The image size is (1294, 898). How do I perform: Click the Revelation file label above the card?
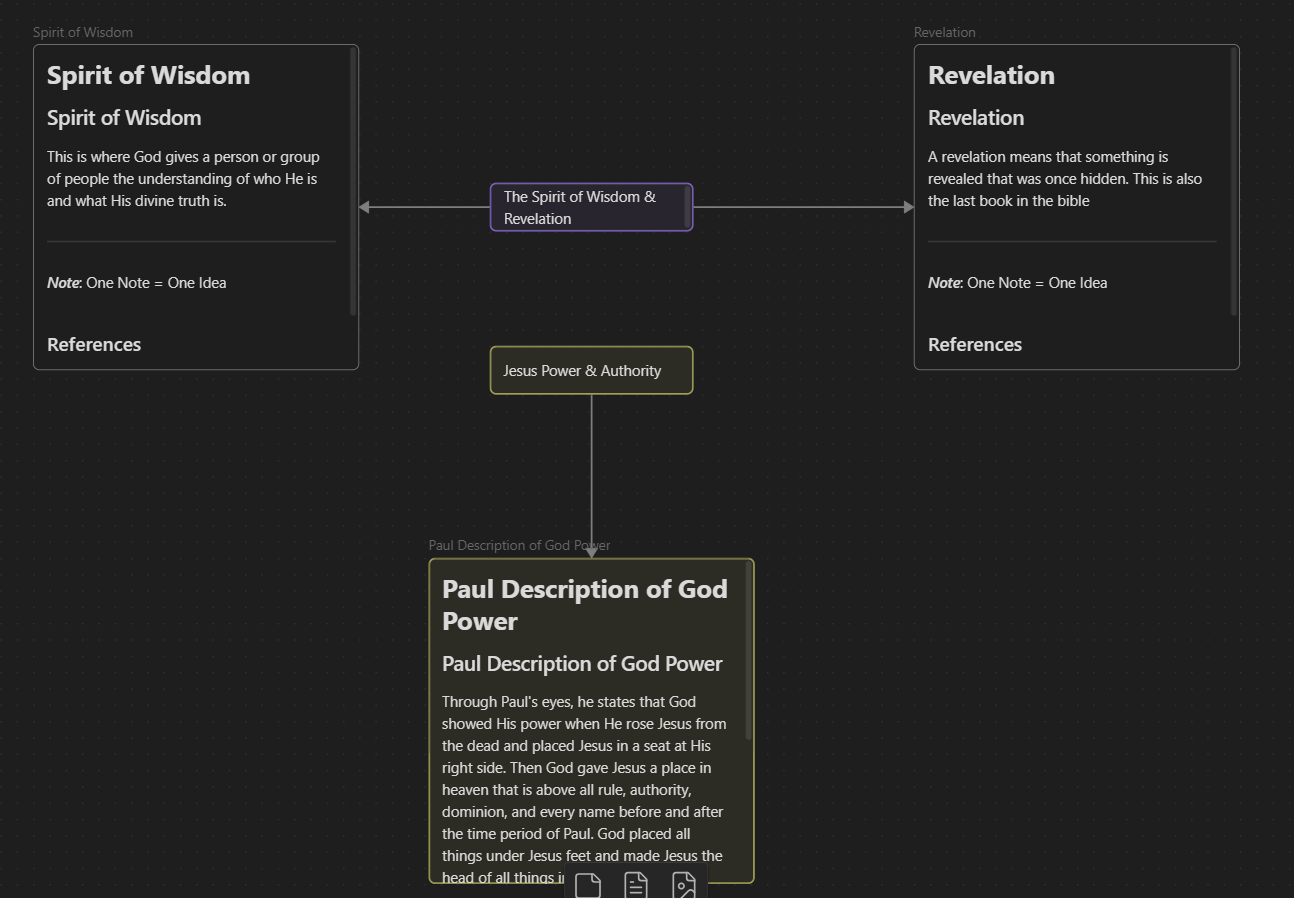click(944, 32)
